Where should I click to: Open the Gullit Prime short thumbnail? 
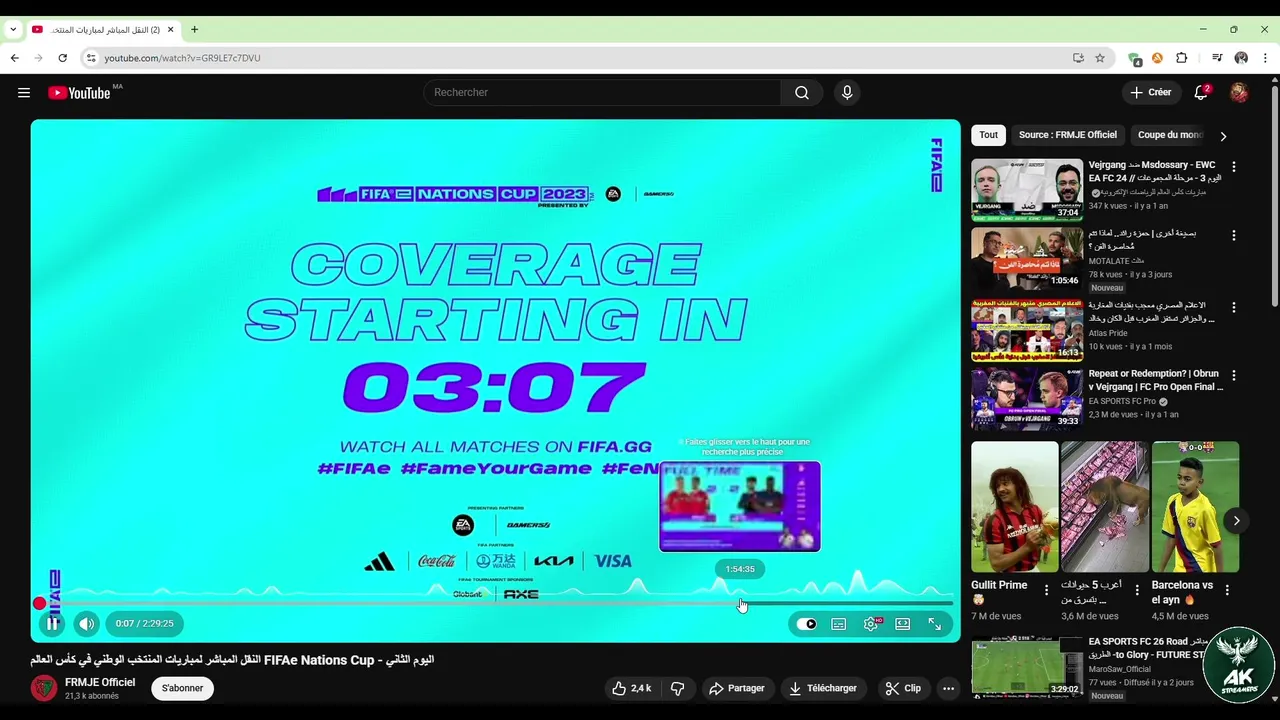pyautogui.click(x=1014, y=507)
